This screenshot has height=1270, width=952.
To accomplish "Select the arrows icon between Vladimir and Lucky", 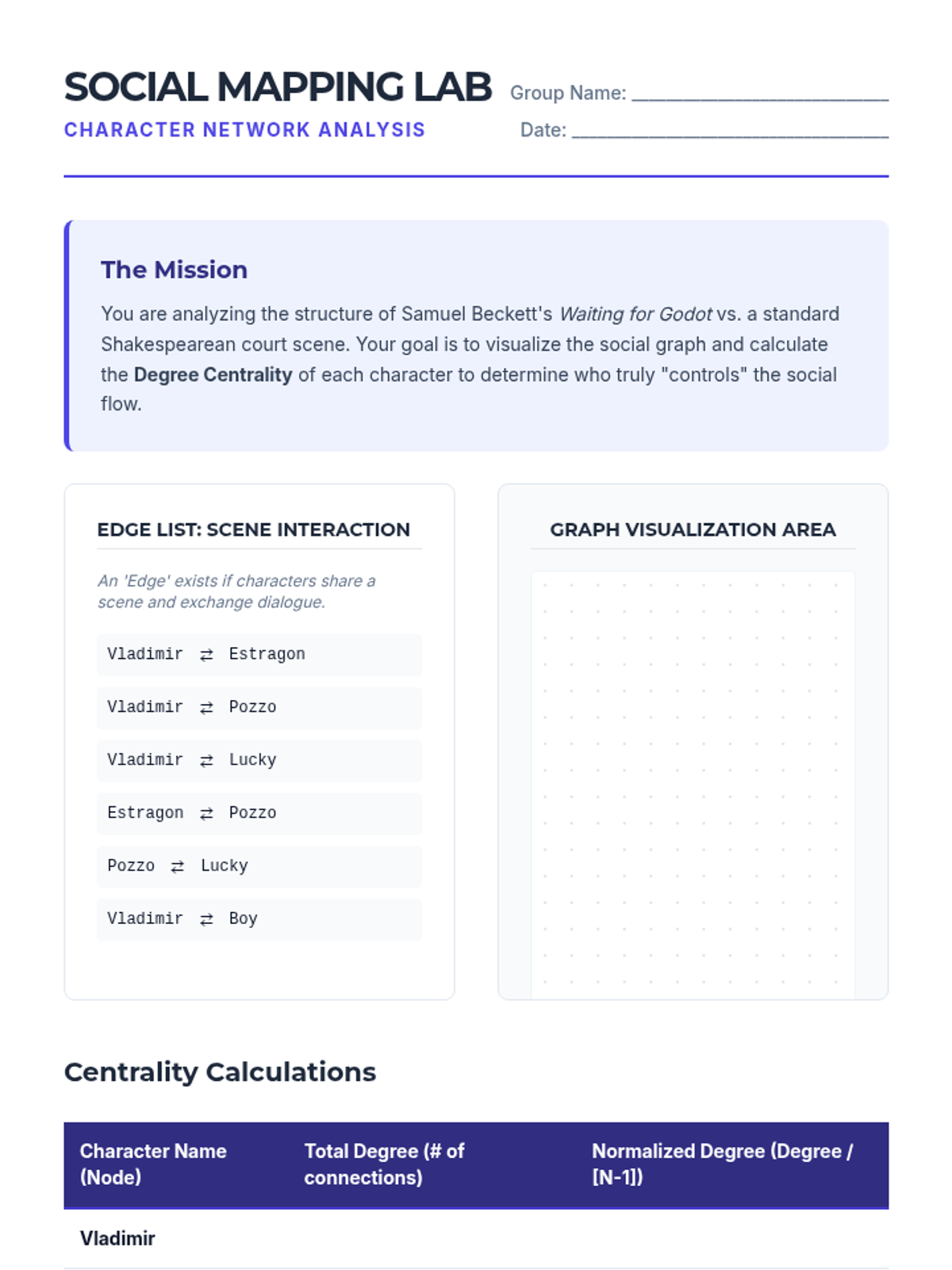I will [206, 760].
